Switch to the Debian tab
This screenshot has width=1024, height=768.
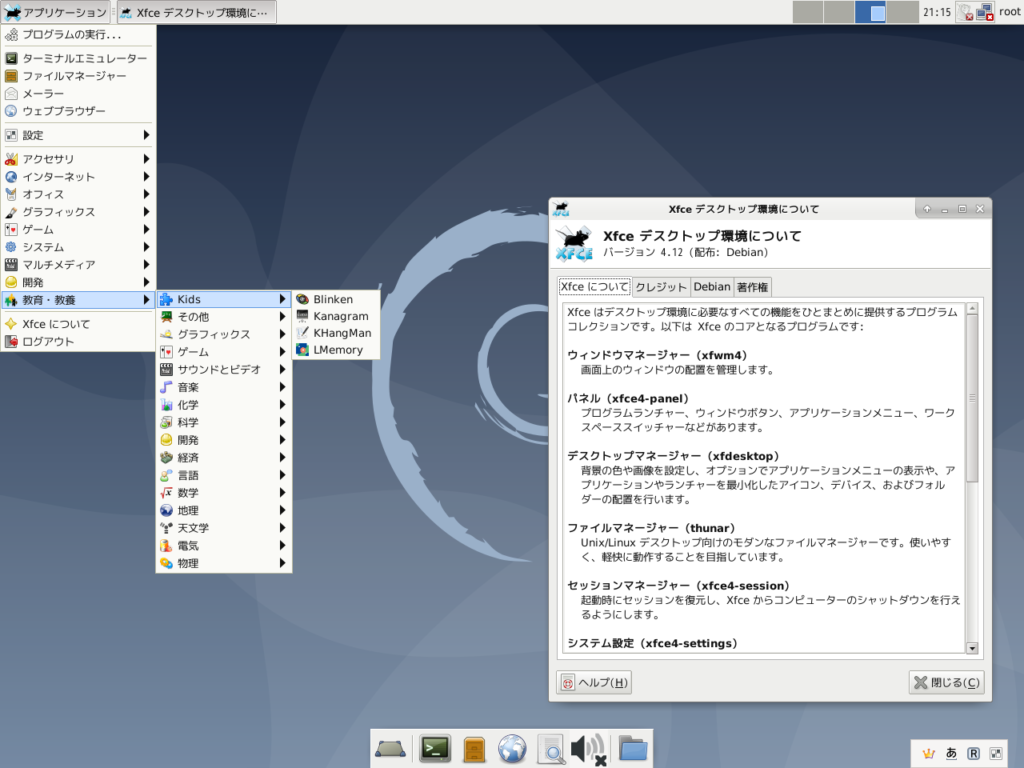coord(712,286)
